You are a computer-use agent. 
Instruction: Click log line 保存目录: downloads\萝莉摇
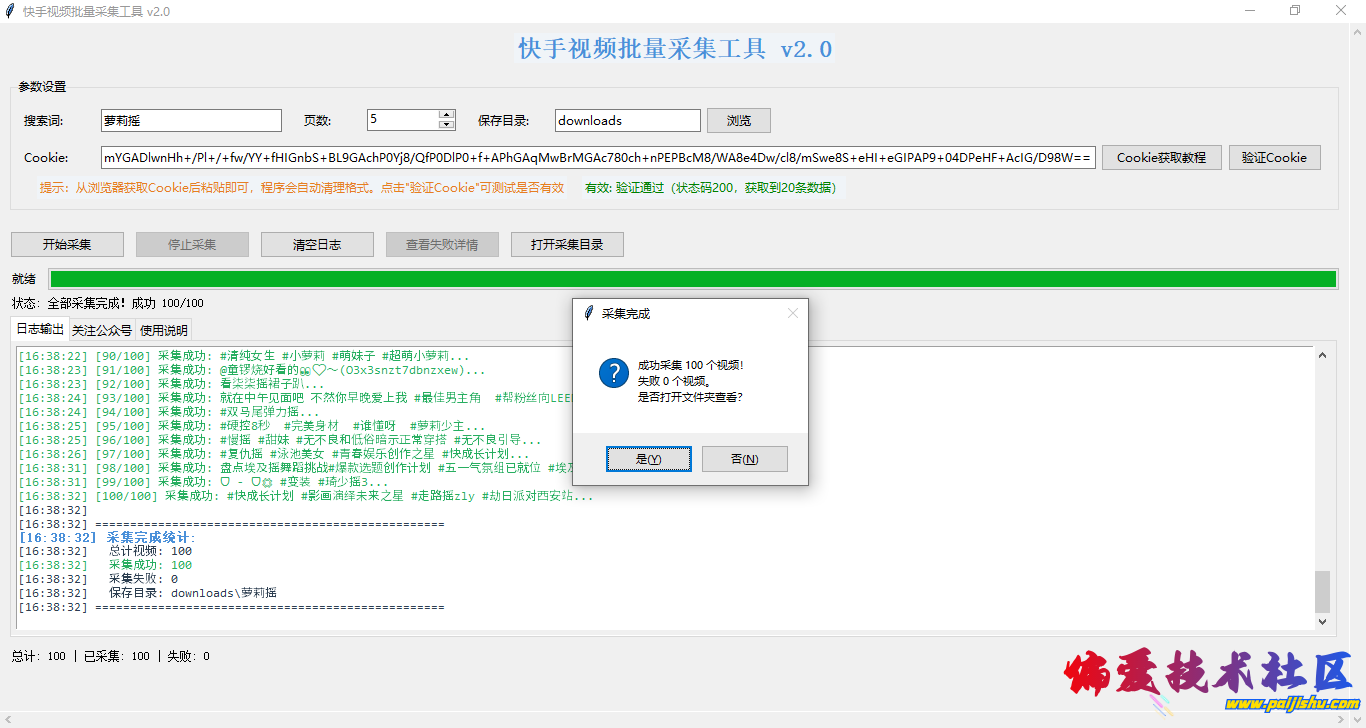(x=192, y=593)
